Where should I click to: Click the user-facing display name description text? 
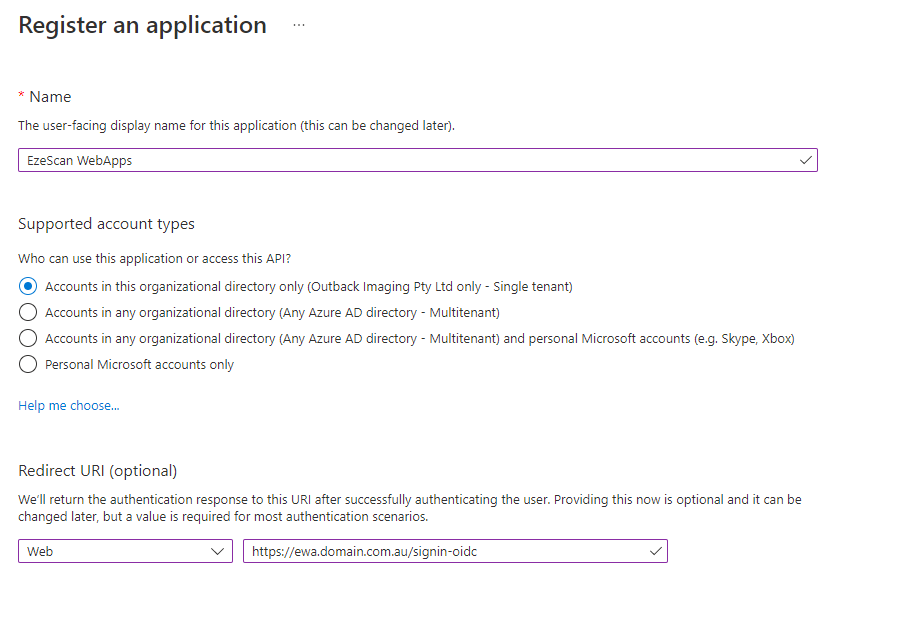(x=237, y=126)
